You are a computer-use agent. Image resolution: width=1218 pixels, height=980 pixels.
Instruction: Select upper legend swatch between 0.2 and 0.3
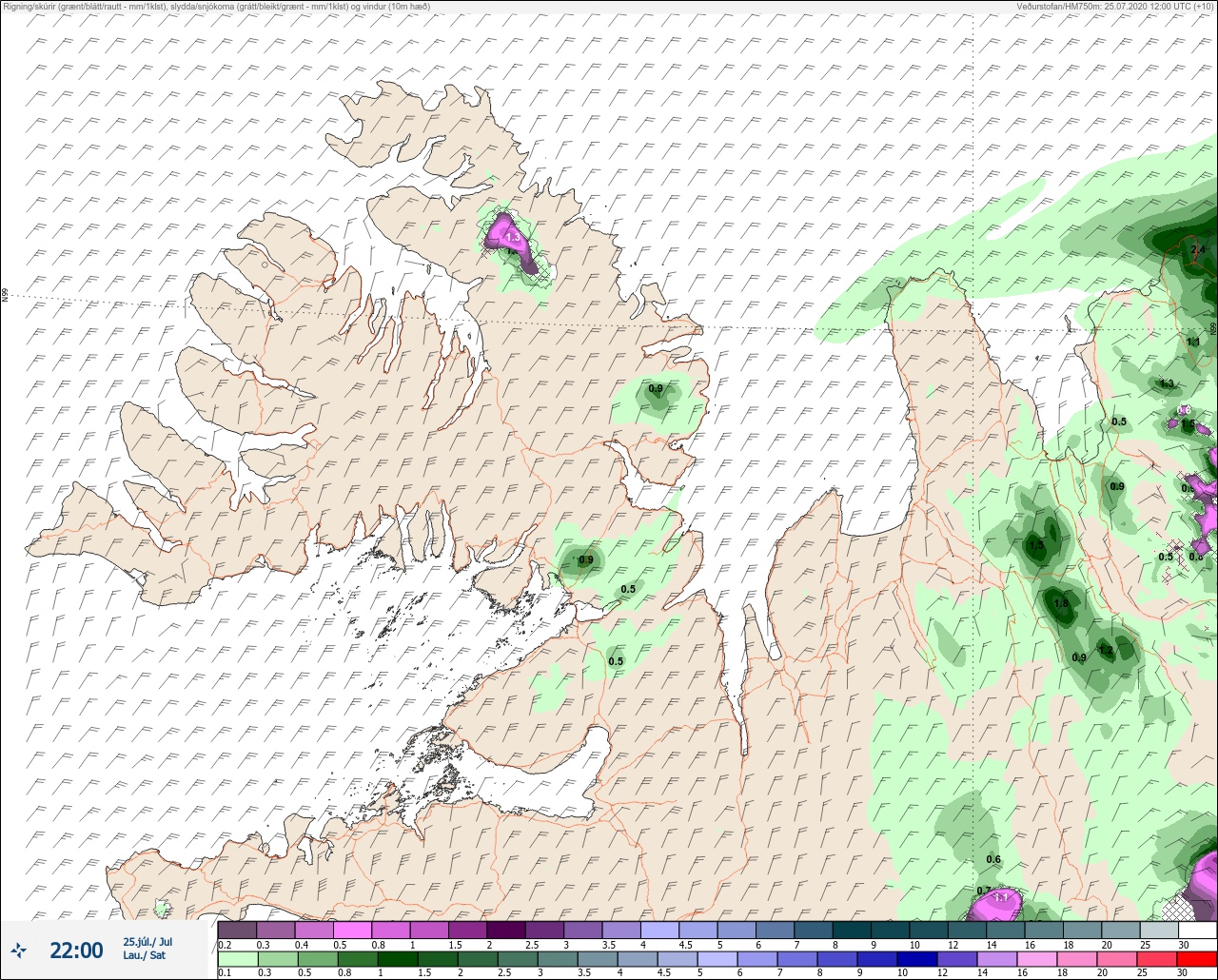[x=237, y=930]
